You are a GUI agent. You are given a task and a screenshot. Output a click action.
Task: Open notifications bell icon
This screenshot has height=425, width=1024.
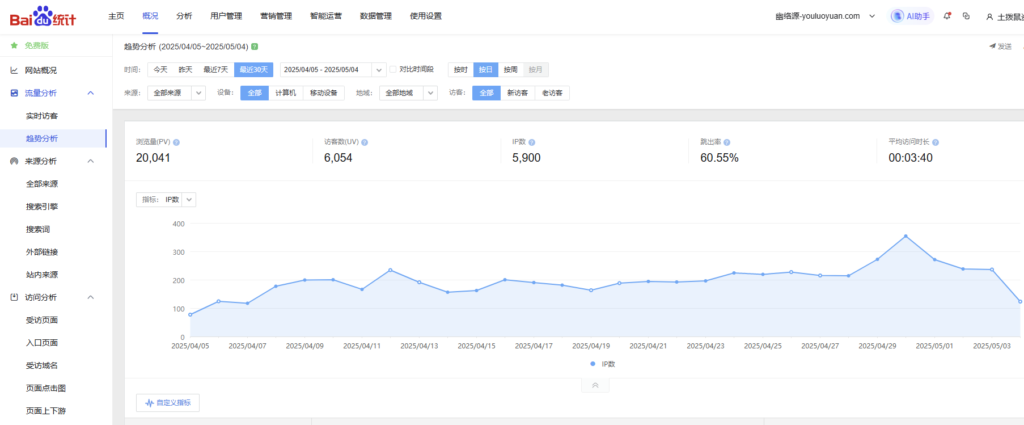coord(948,16)
